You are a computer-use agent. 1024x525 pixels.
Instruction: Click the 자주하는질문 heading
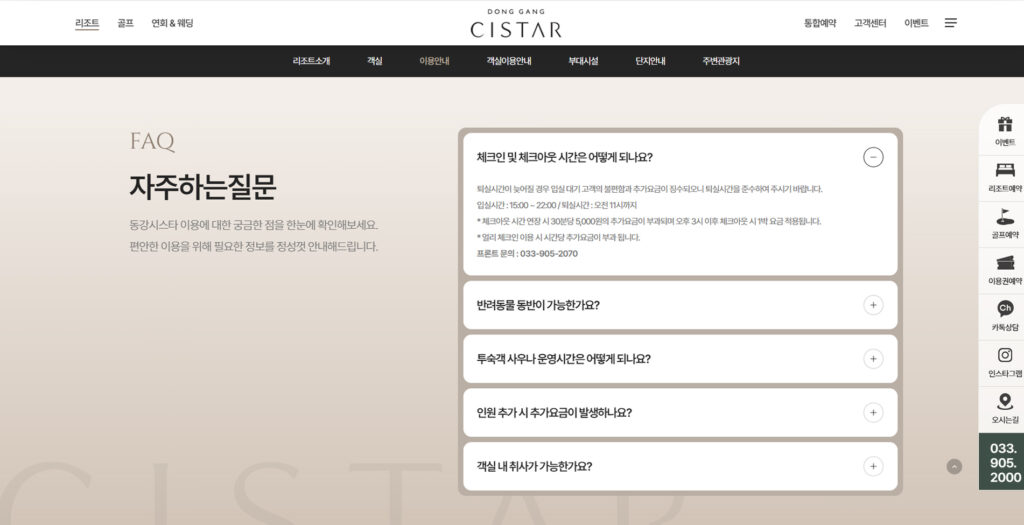click(202, 187)
